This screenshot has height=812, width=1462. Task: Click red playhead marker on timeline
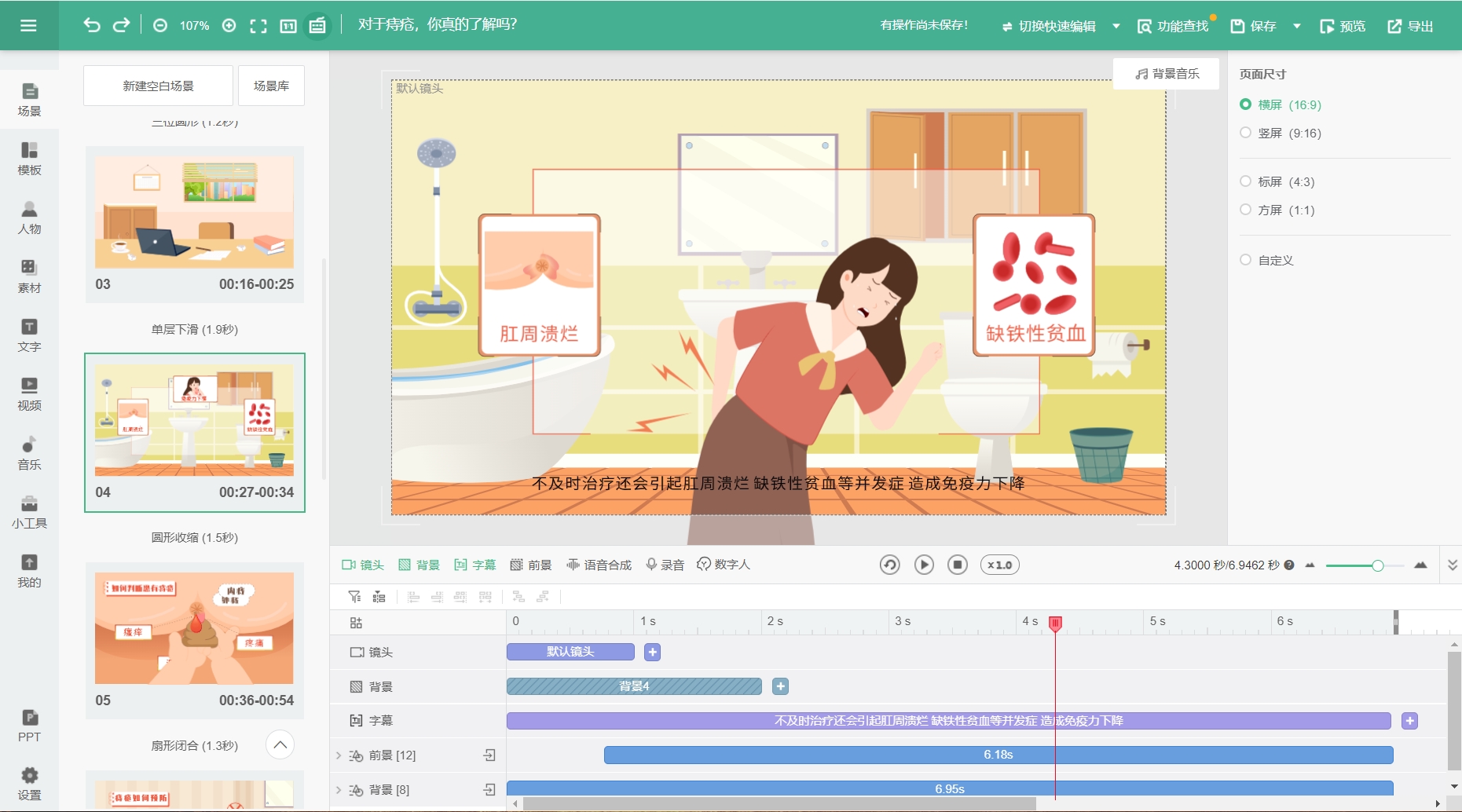click(x=1055, y=624)
